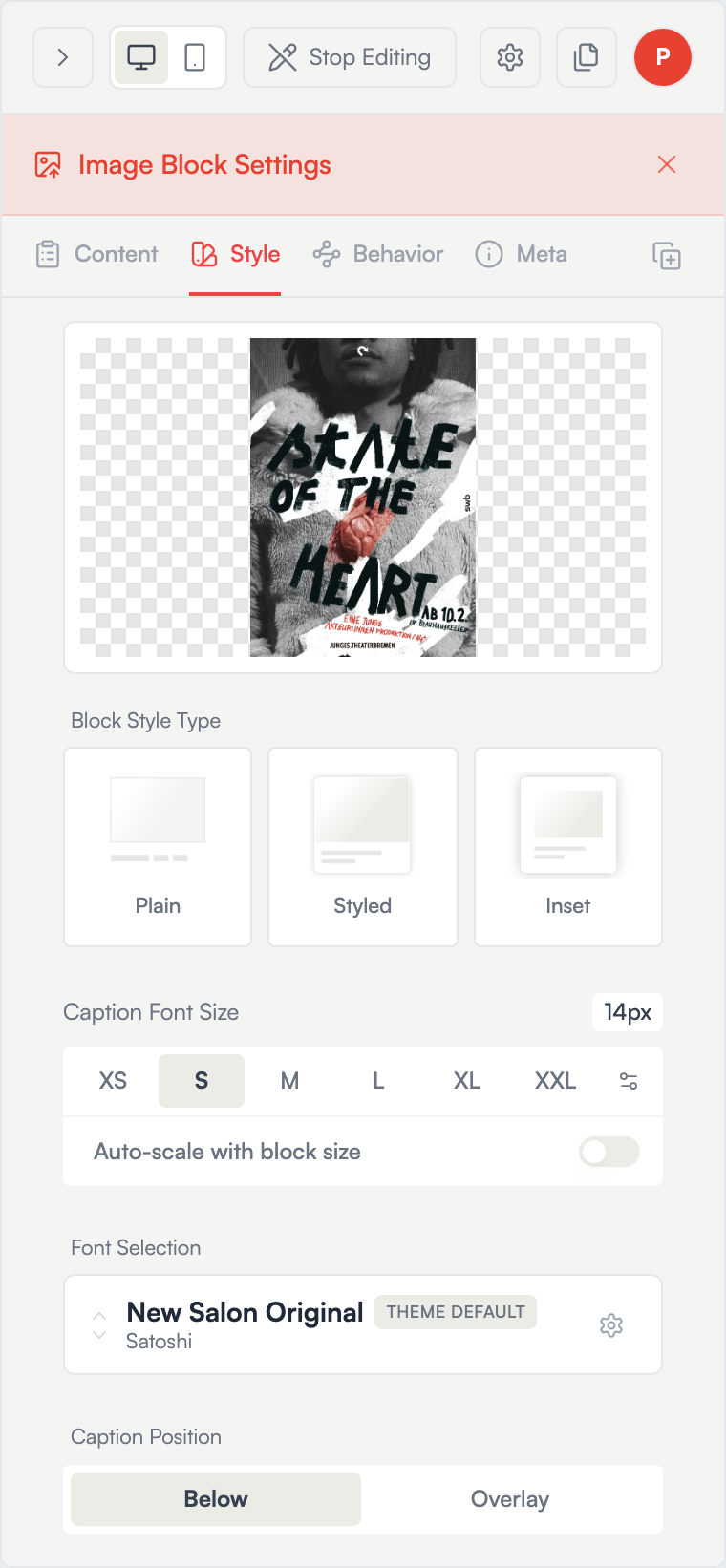Switch to desktop preview mode
Viewport: 726px width, 1568px height.
click(141, 57)
